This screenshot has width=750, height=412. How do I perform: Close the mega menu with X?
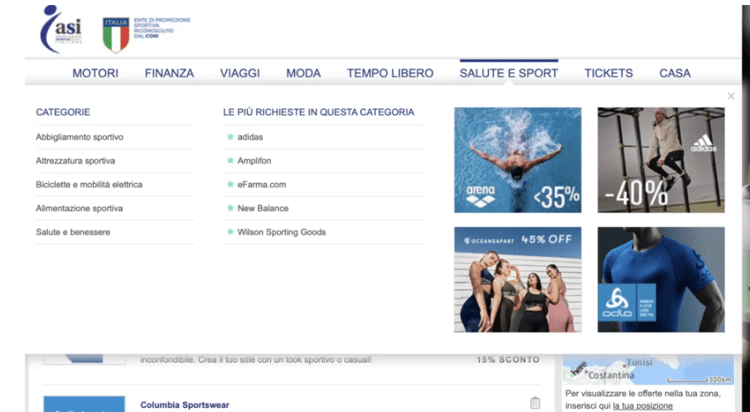[731, 96]
